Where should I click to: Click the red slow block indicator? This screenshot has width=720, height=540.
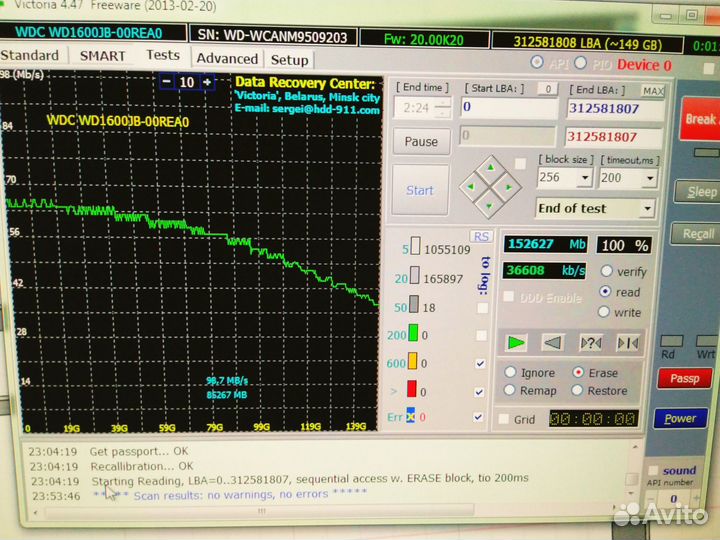coord(411,389)
